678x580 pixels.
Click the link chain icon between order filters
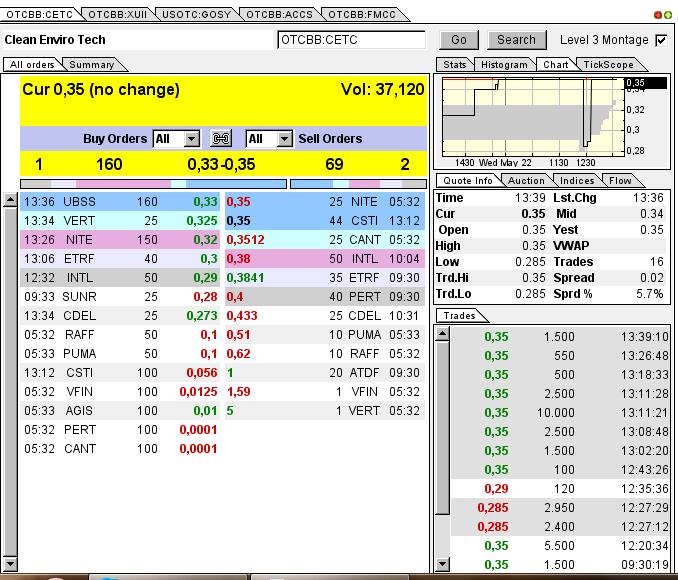coord(221,139)
